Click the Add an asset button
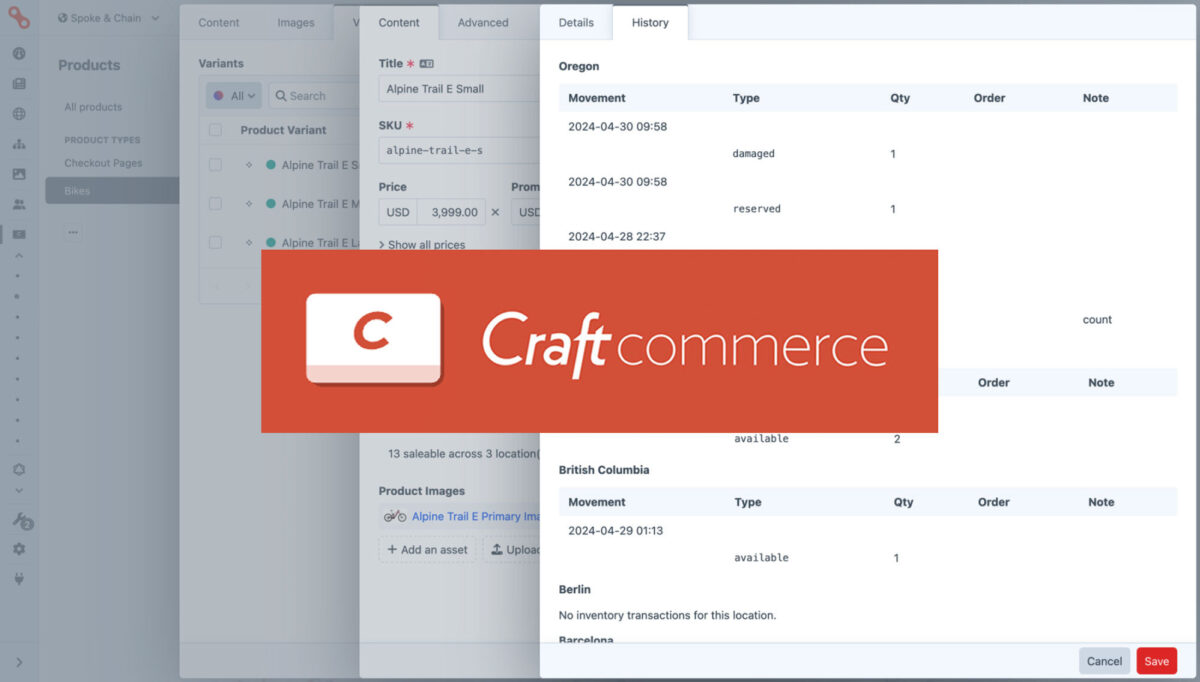This screenshot has height=682, width=1200. tap(427, 549)
